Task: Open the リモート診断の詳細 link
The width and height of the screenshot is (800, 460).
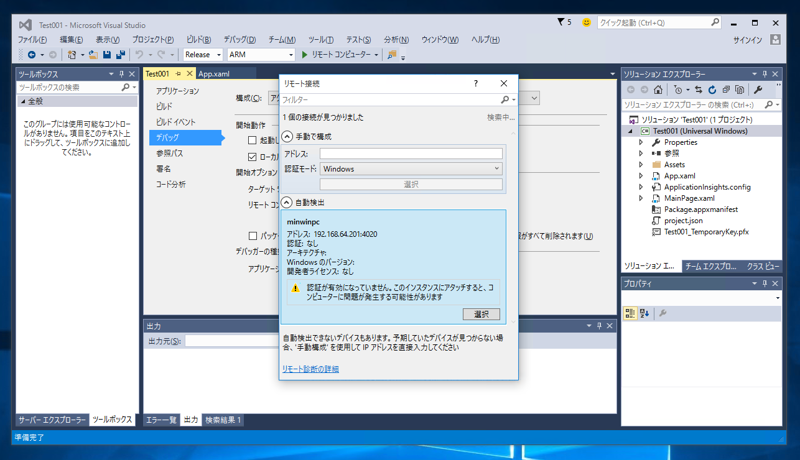Action: coord(310,369)
